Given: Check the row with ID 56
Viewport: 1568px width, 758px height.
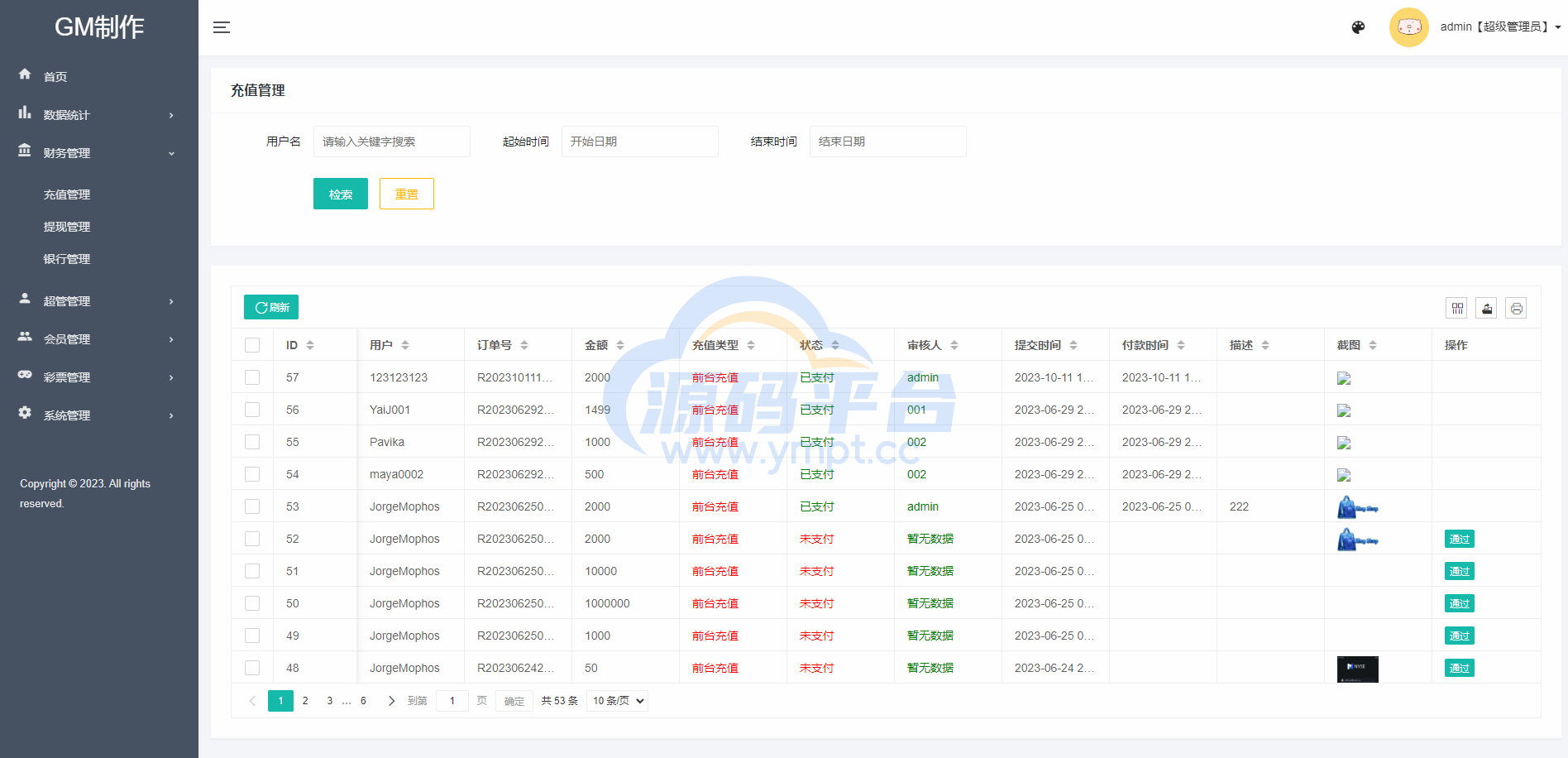Looking at the screenshot, I should (x=252, y=410).
